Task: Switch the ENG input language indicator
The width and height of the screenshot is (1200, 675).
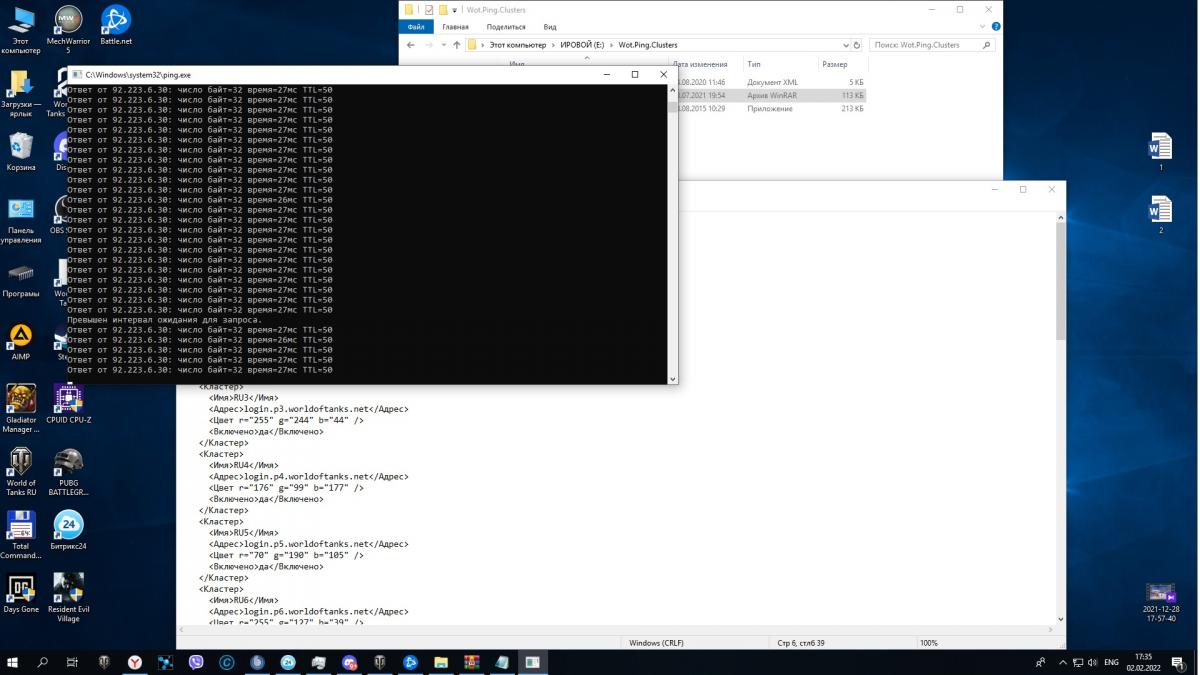Action: click(1111, 662)
